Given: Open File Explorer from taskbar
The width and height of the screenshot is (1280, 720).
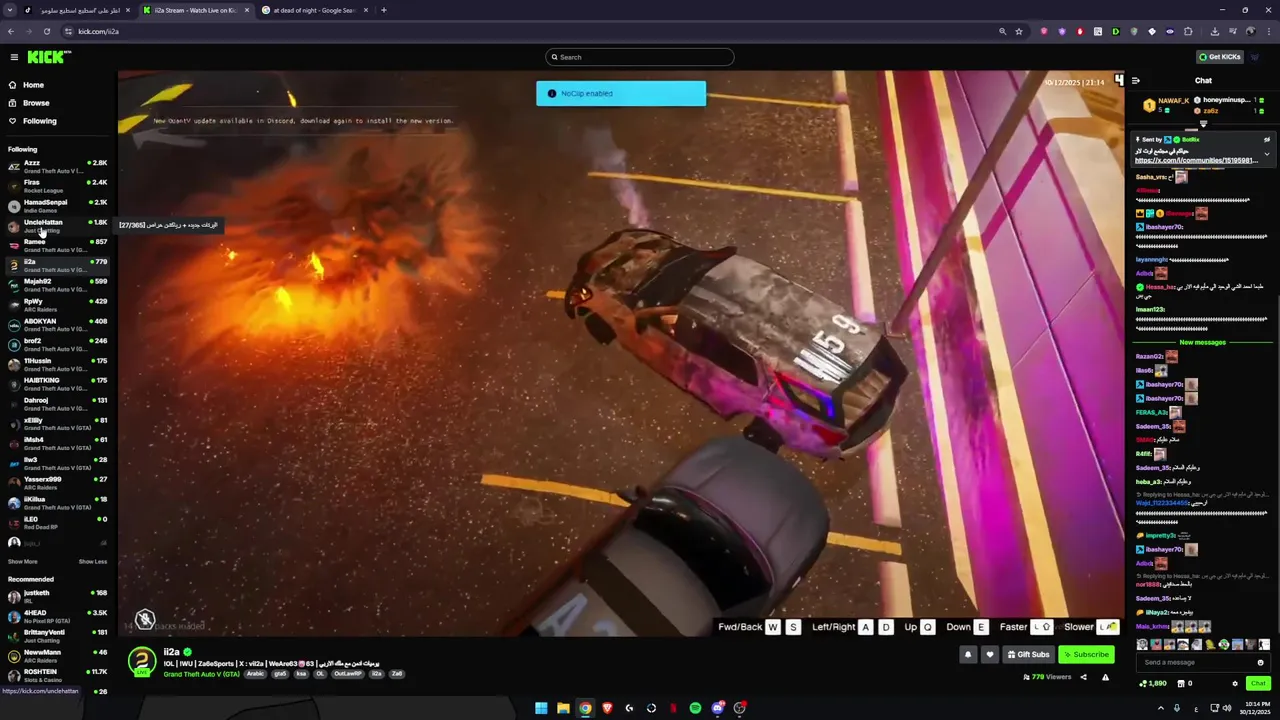Looking at the screenshot, I should [563, 708].
